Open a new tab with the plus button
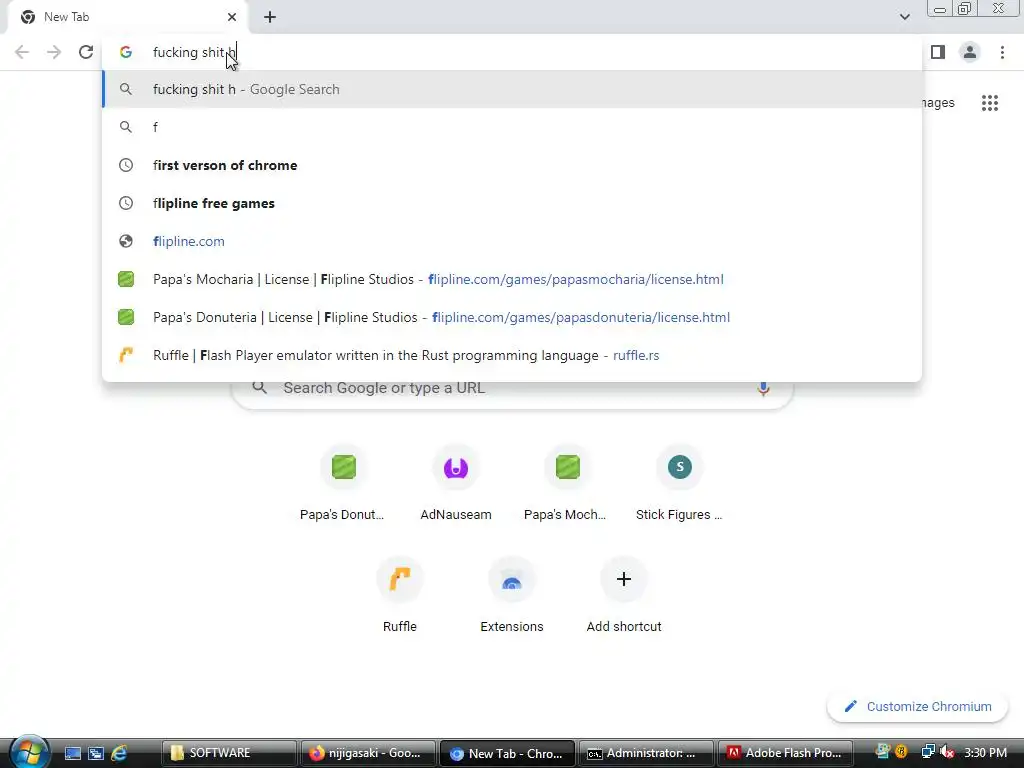 [x=270, y=17]
